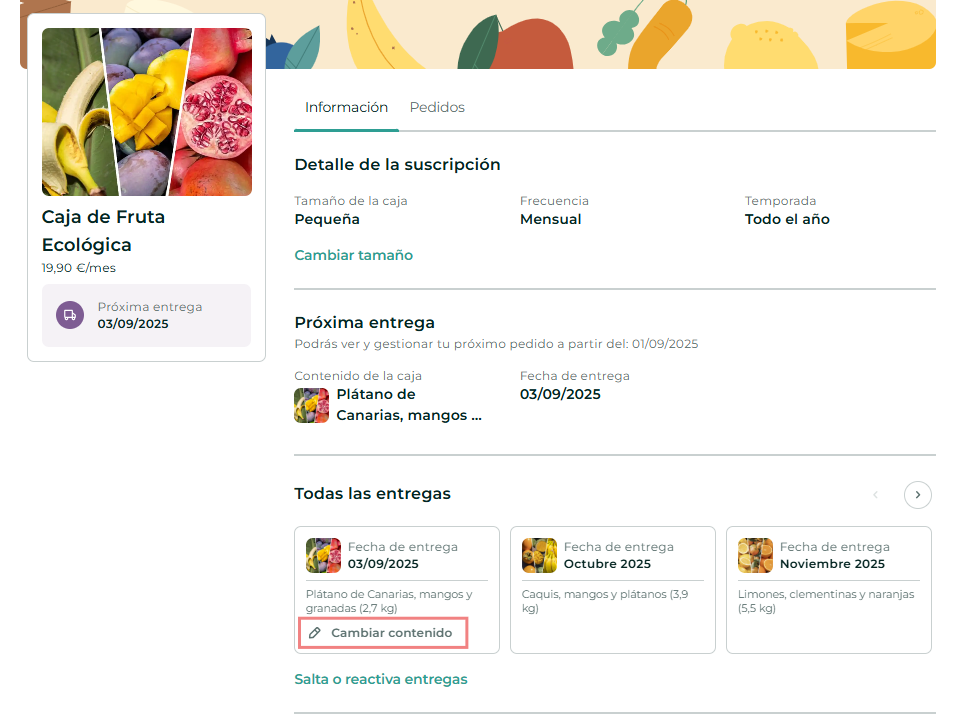Click the Caquis, mangos y plátanos description
Image resolution: width=965 pixels, height=717 pixels.
[x=604, y=601]
